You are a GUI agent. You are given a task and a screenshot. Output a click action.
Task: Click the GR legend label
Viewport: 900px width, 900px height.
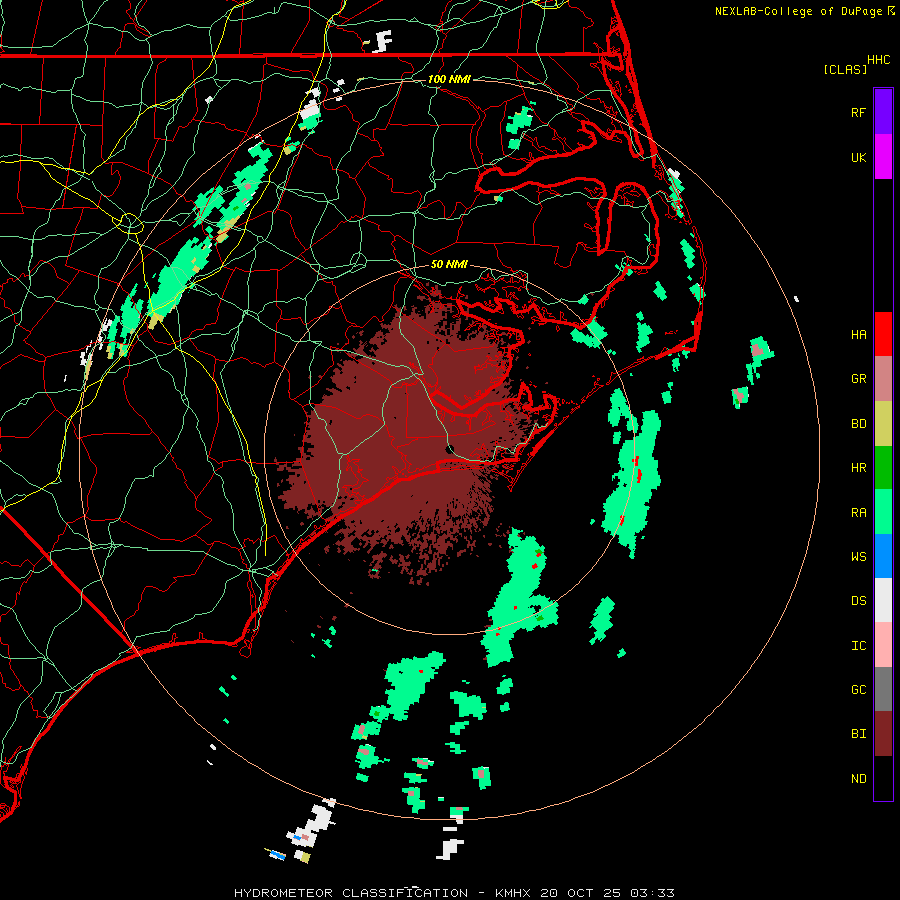[x=858, y=379]
